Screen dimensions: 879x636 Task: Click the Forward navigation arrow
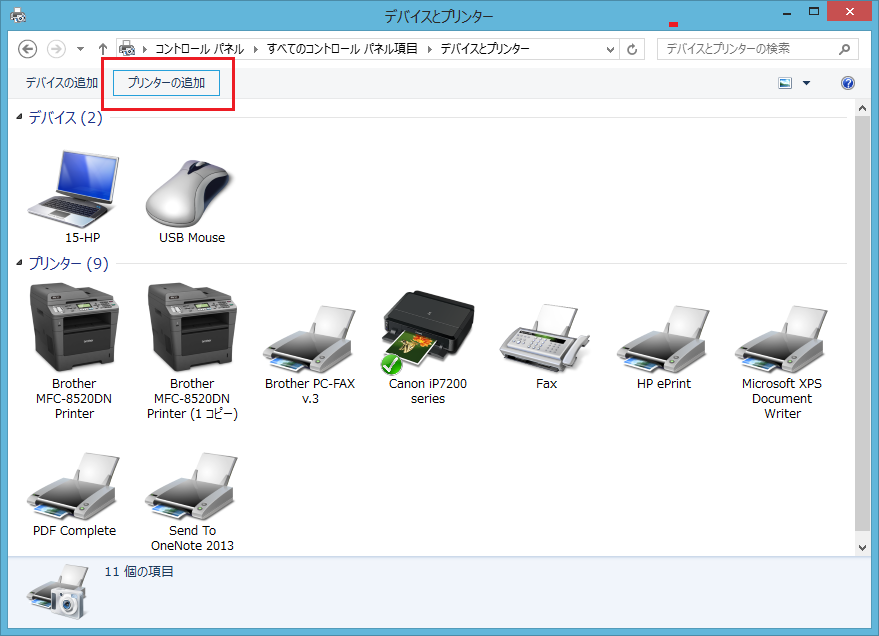56,49
